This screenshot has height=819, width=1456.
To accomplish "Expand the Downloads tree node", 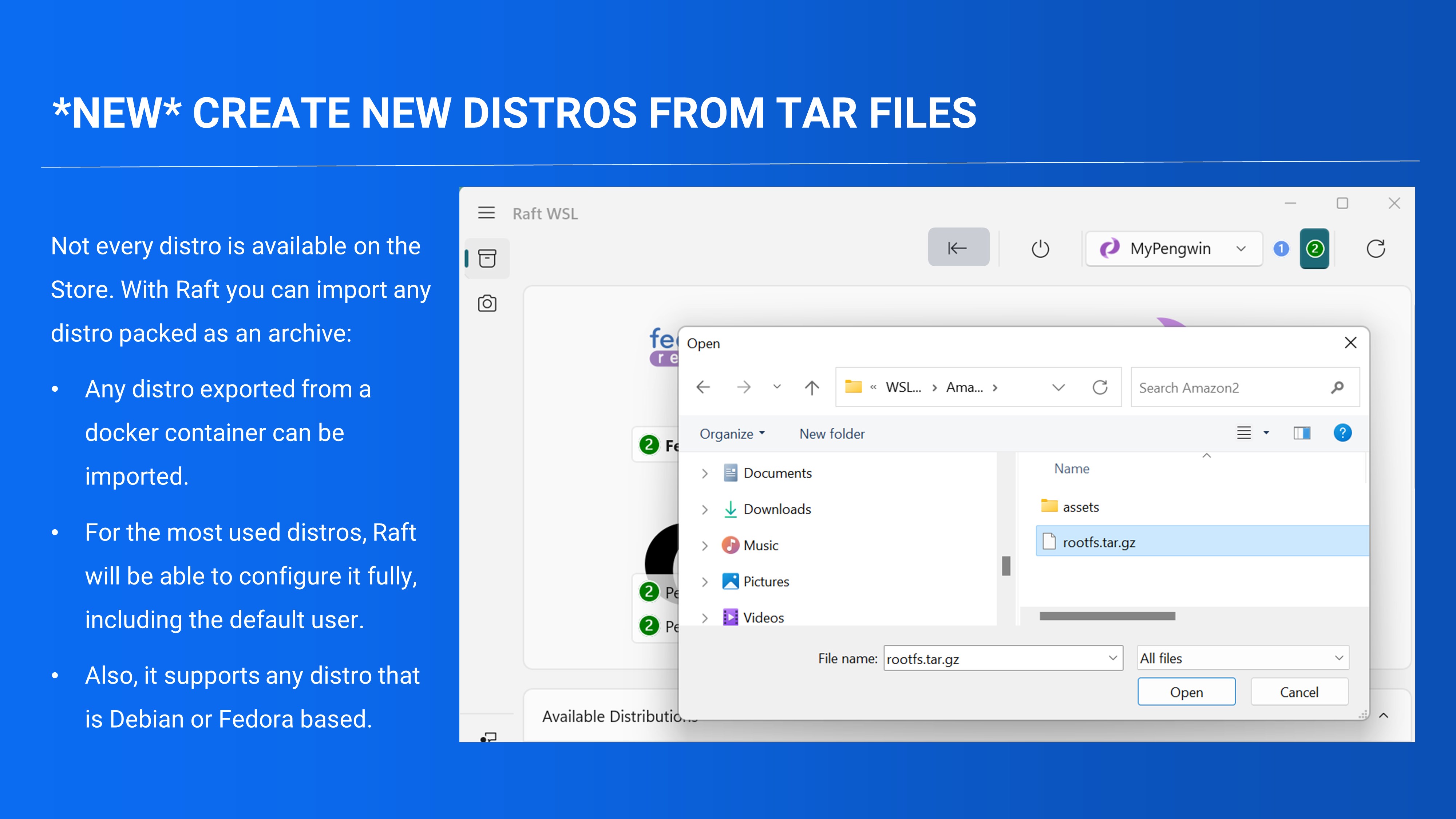I will click(x=704, y=509).
